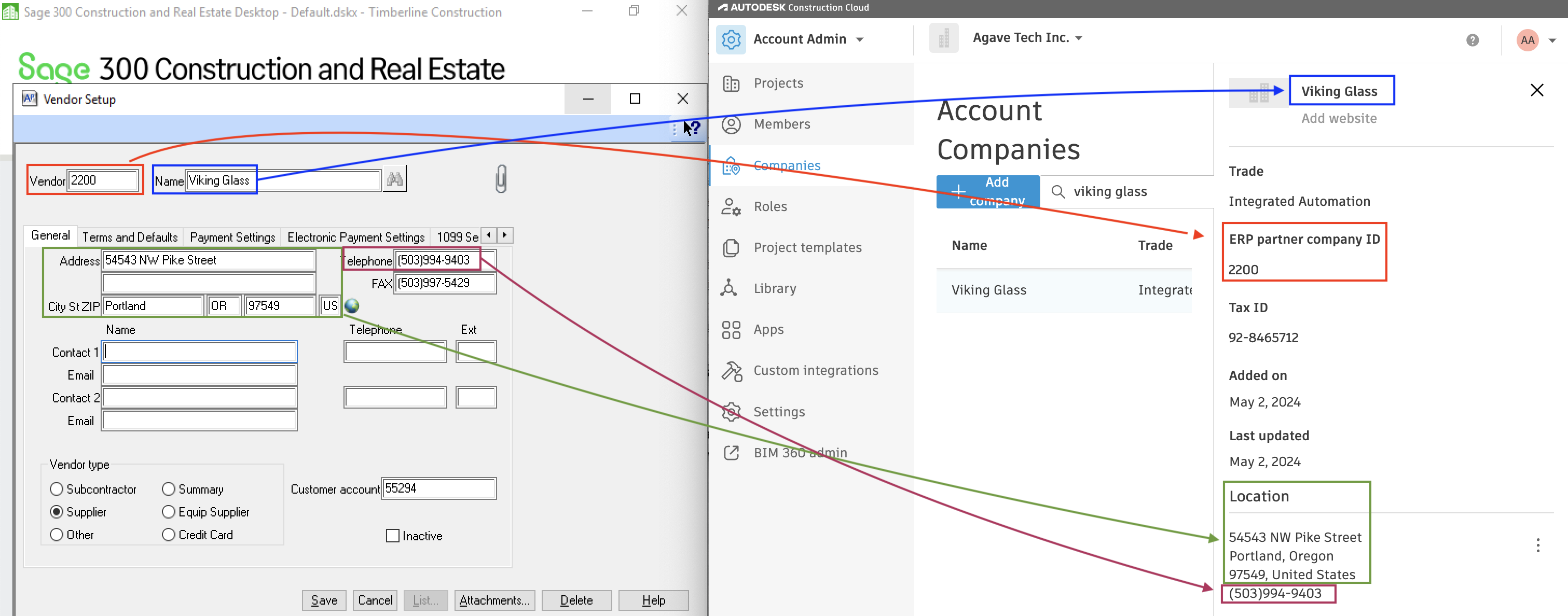Click the Vendor ID field showing 2200

(103, 180)
